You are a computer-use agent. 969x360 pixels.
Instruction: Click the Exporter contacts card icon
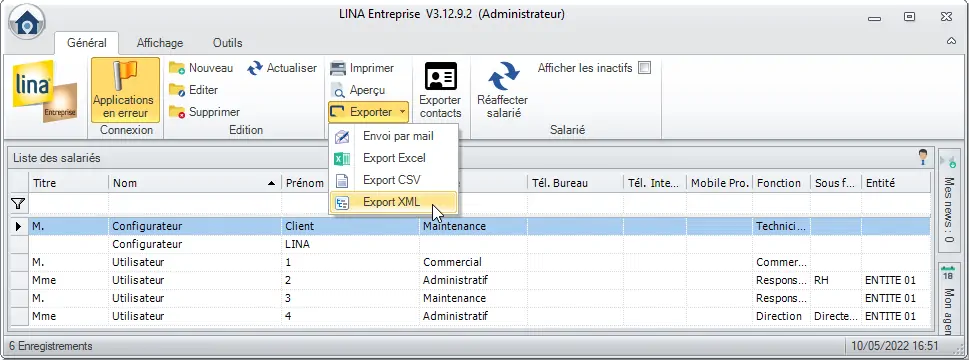[441, 77]
